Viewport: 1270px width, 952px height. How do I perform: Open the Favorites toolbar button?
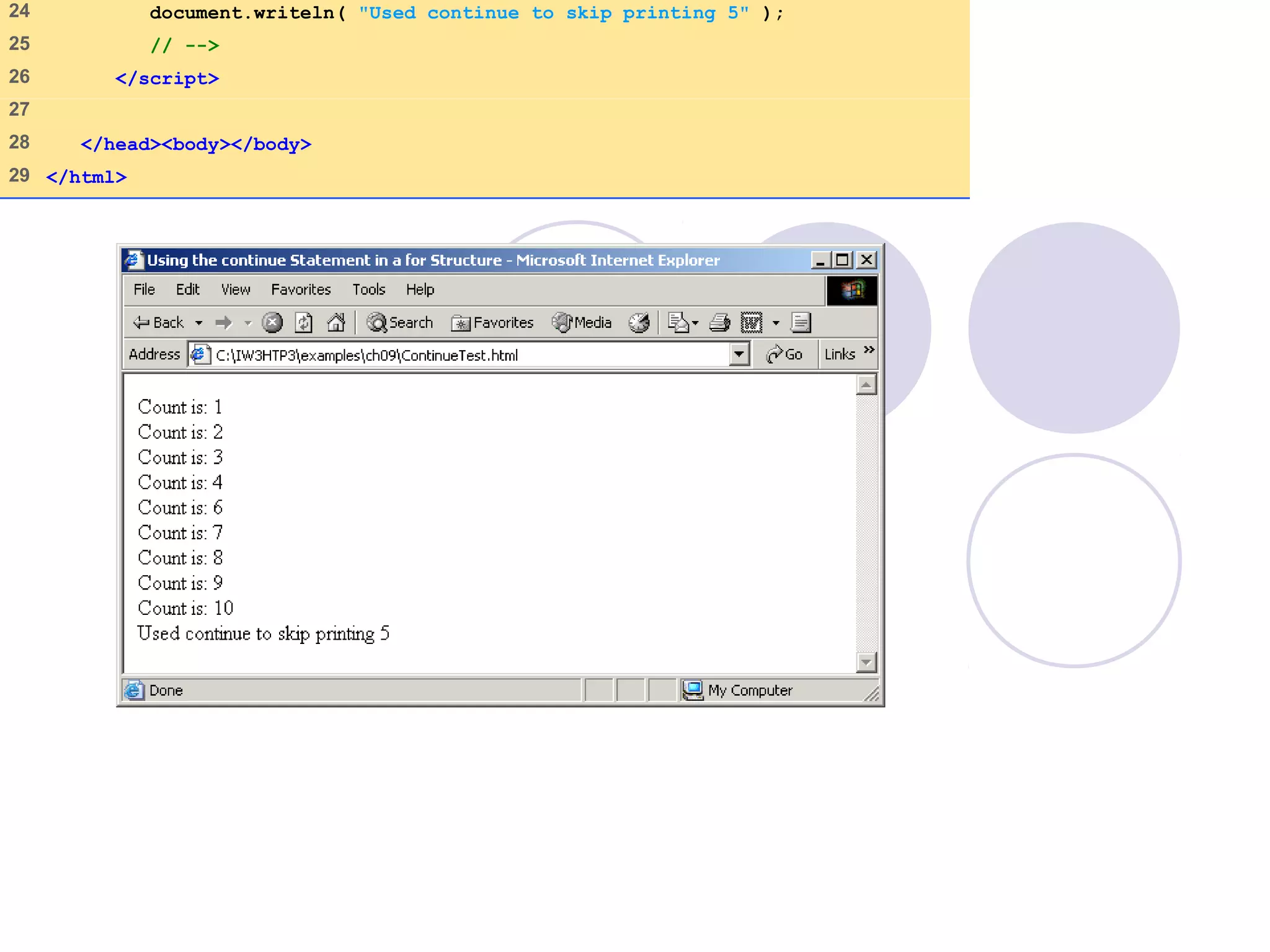[492, 322]
